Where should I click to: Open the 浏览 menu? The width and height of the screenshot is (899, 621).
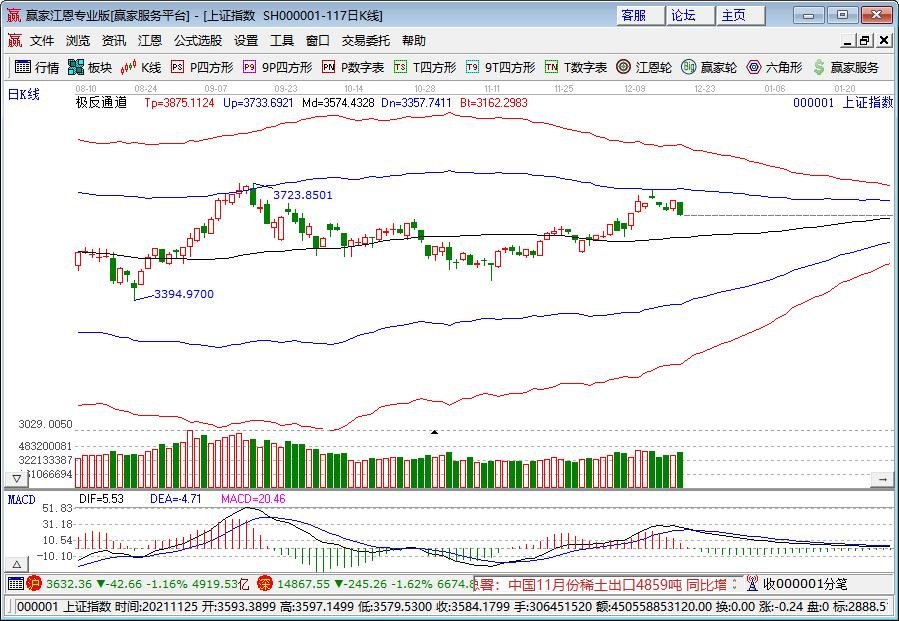(78, 41)
